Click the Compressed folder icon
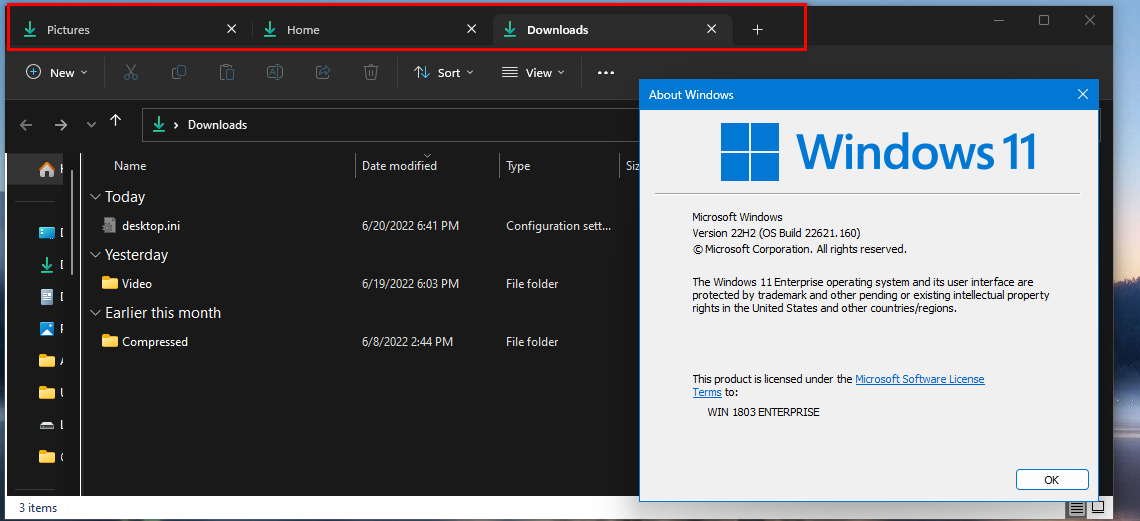The width and height of the screenshot is (1140, 521). 110,341
